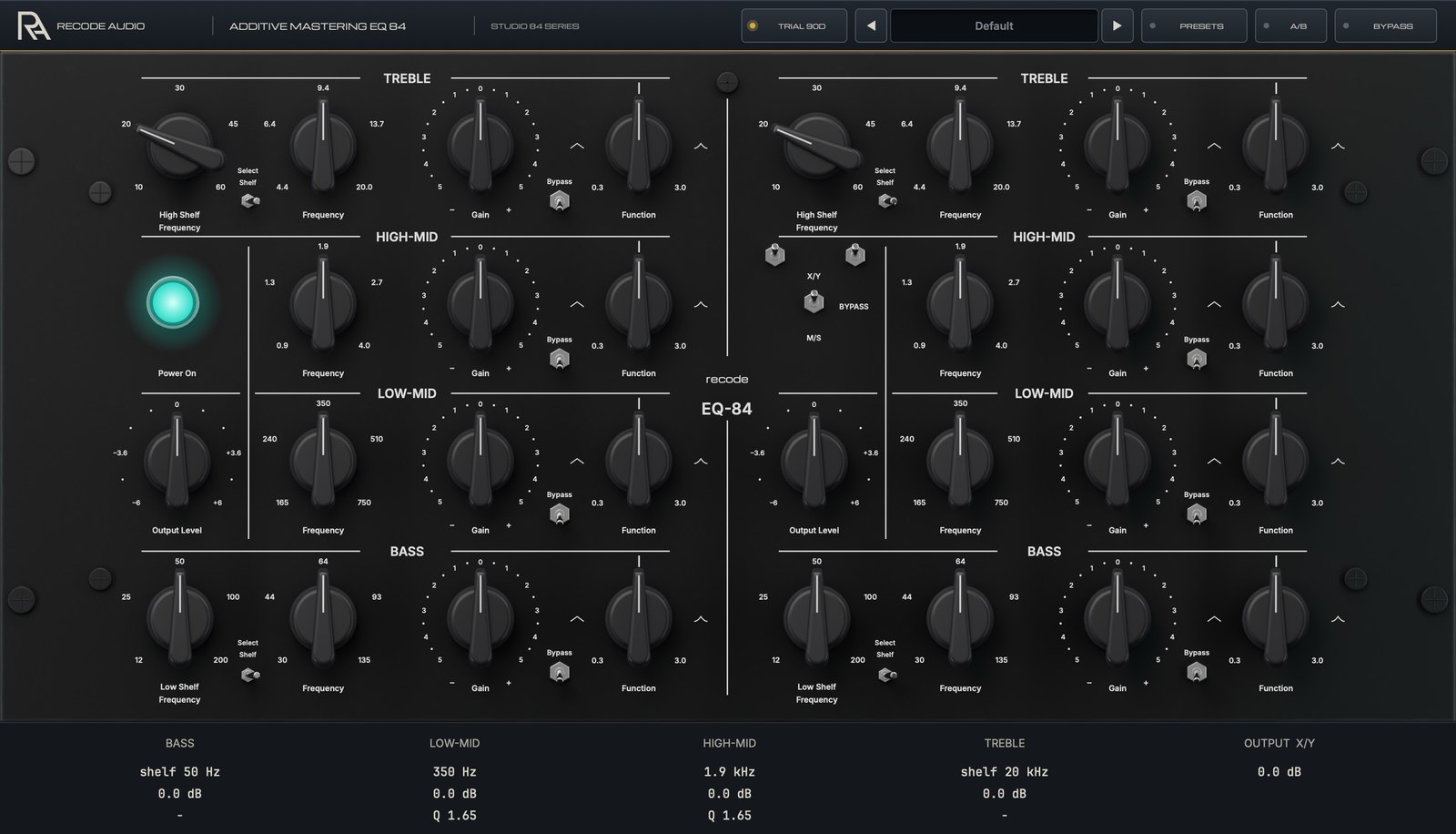The height and width of the screenshot is (834, 1456).
Task: Select previous preset arrow
Action: click(871, 25)
